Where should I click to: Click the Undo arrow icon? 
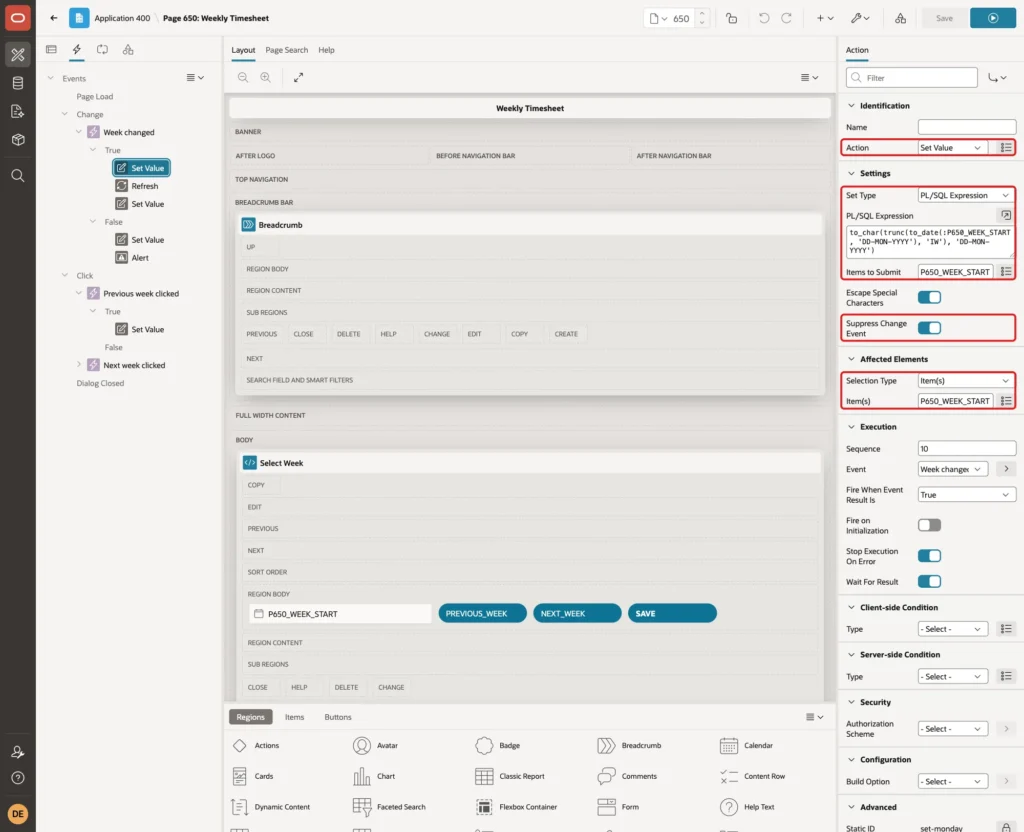[x=763, y=18]
